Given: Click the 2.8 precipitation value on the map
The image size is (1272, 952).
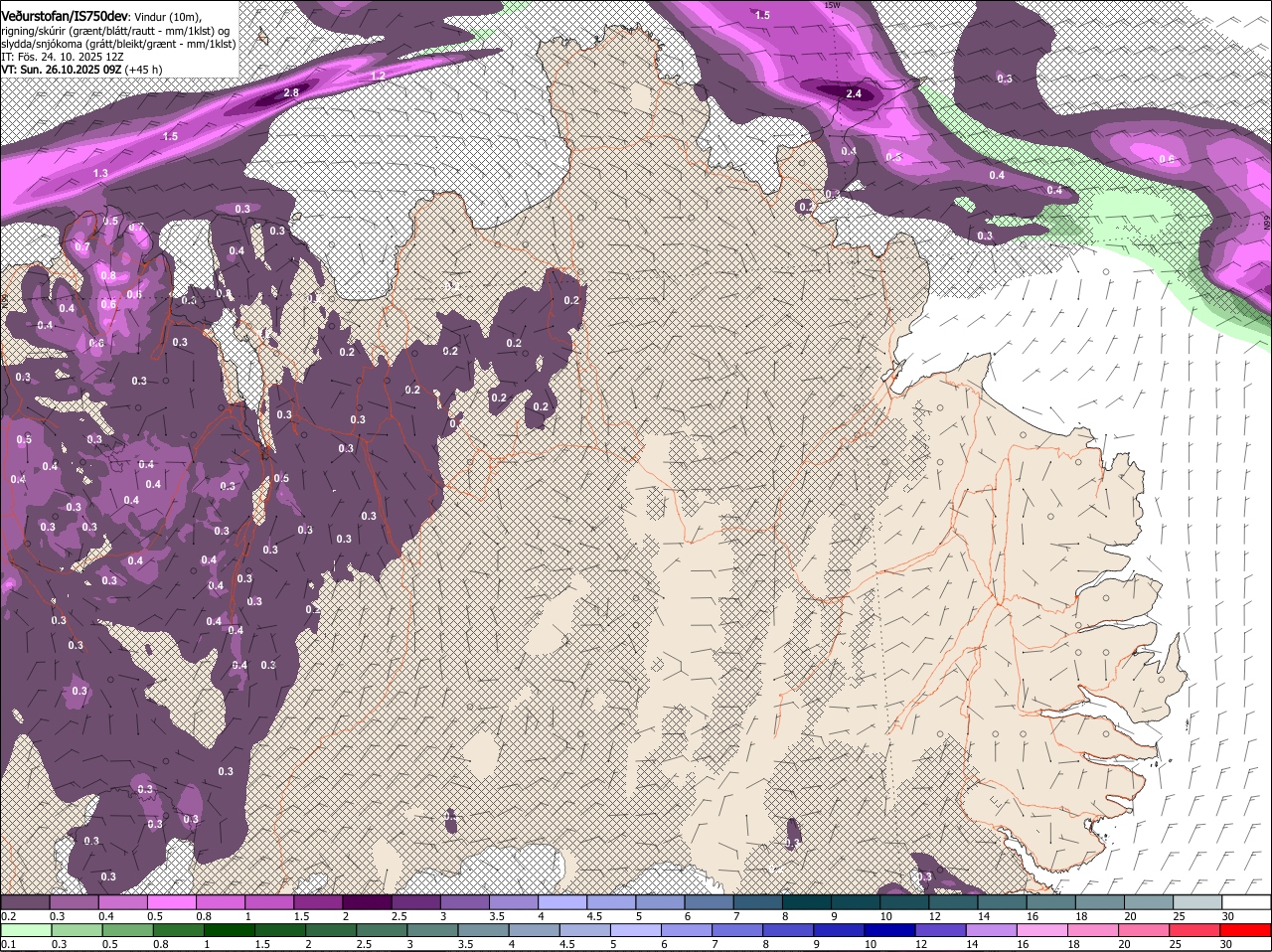Looking at the screenshot, I should pyautogui.click(x=291, y=92).
